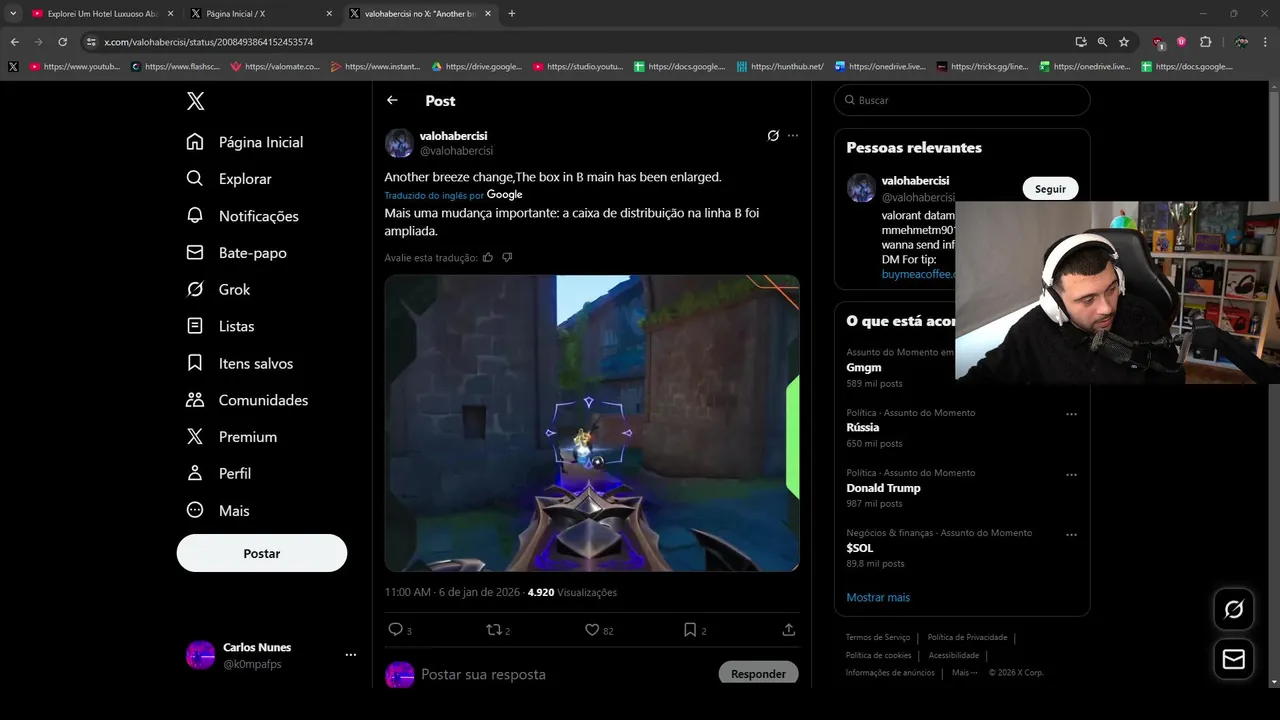Image resolution: width=1280 pixels, height=720 pixels.
Task: Open Termos de Serviço link
Action: (878, 637)
